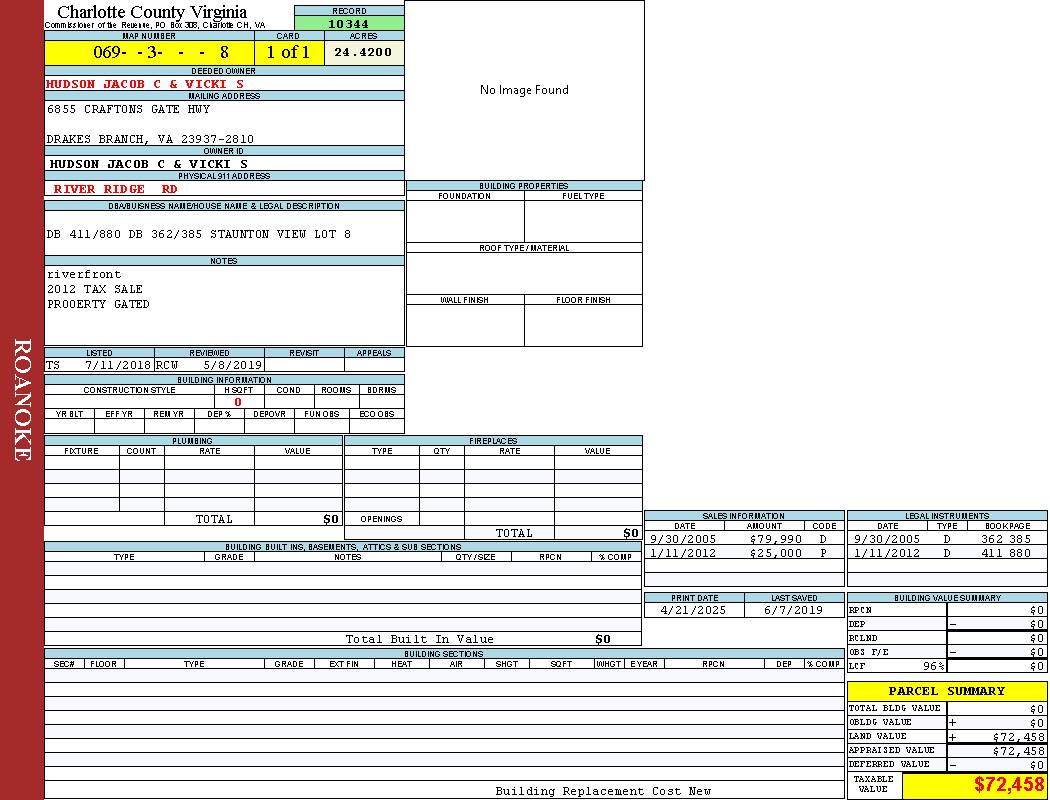Screen dimensions: 1050x800
Task: Select the 1/11/2012 sales information row date
Action: click(x=683, y=553)
